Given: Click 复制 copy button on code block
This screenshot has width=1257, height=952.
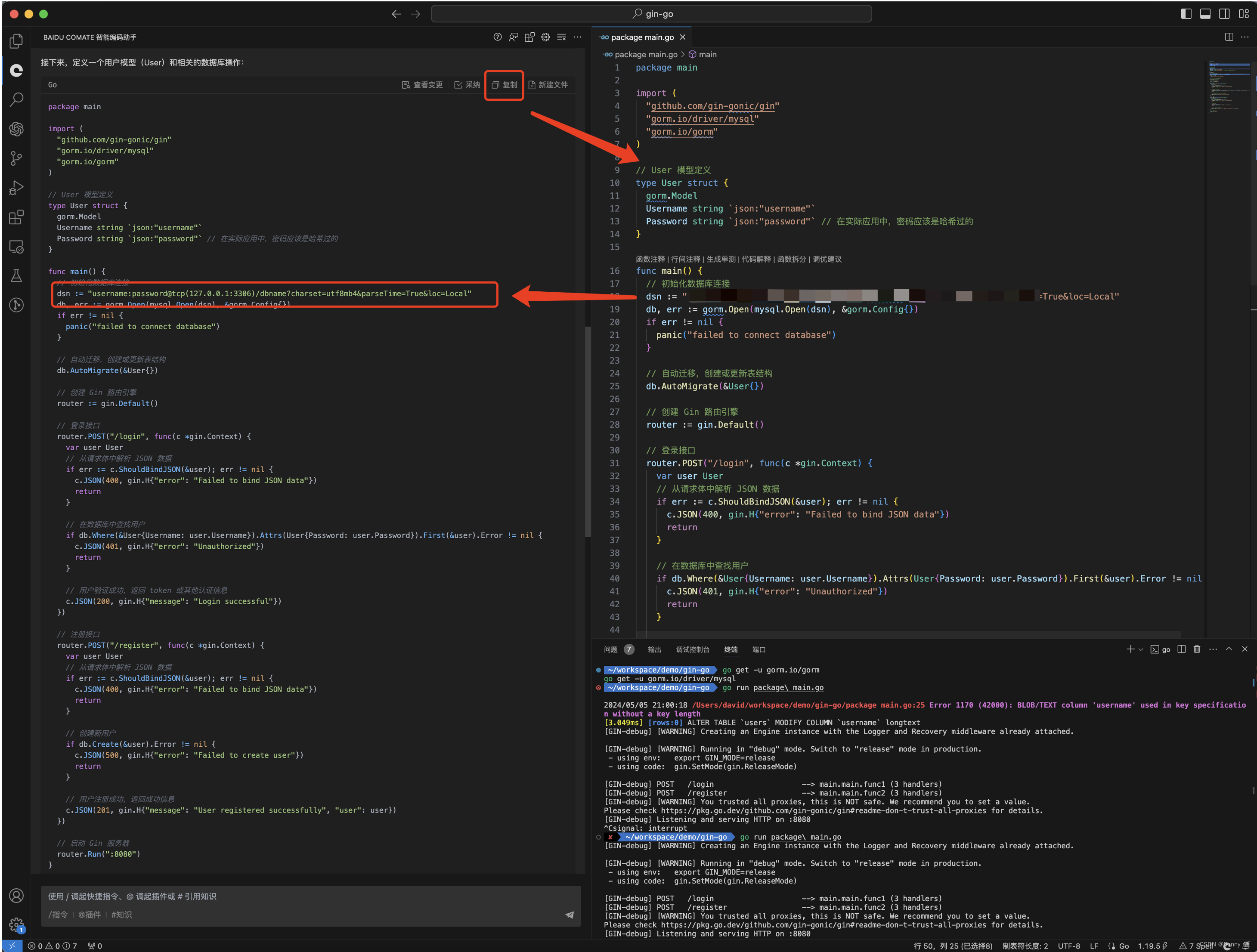Looking at the screenshot, I should (504, 85).
